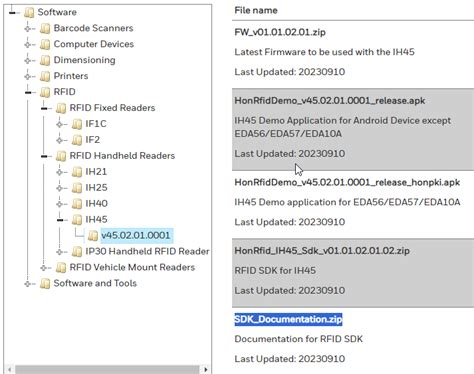Collapse the RFID tree node
Screen dimensions: 474x374
28,92
